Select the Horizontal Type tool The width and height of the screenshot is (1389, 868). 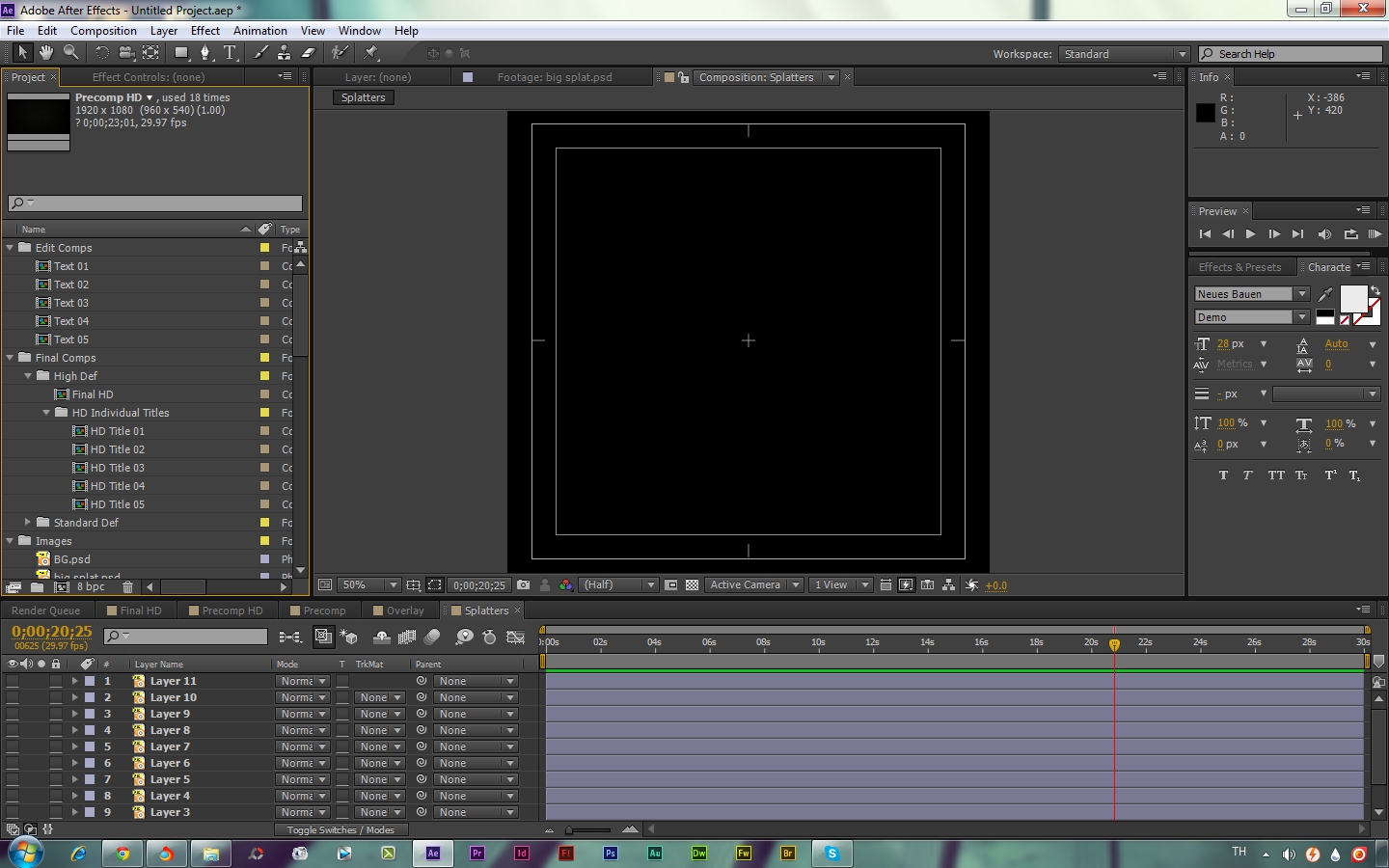pos(230,53)
